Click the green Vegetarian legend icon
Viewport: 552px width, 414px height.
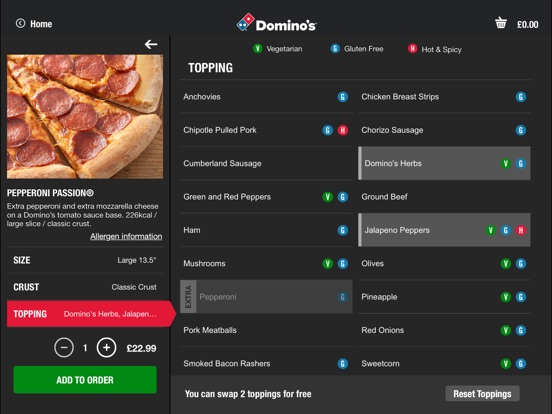(258, 49)
